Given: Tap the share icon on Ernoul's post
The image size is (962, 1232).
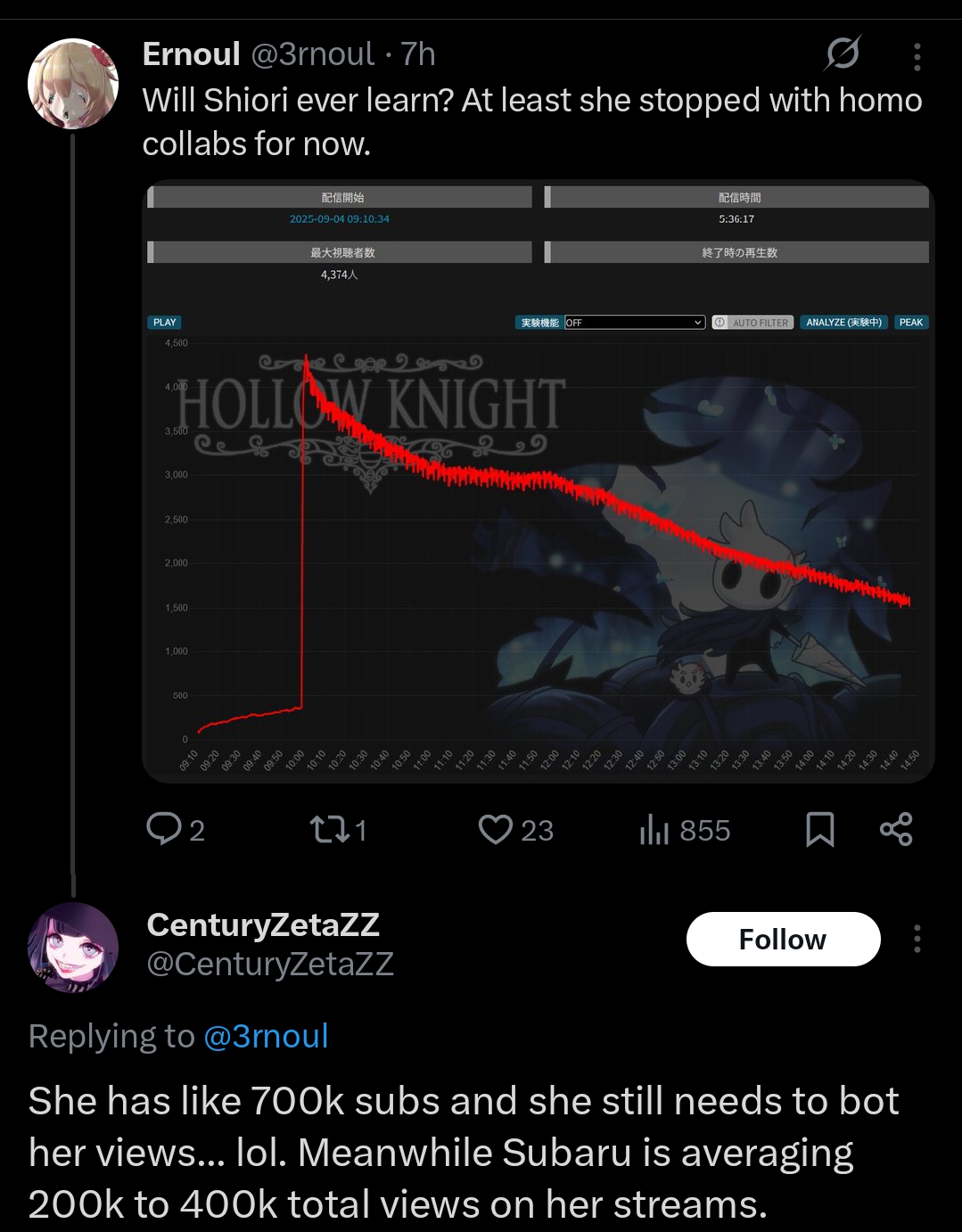Looking at the screenshot, I should [896, 829].
